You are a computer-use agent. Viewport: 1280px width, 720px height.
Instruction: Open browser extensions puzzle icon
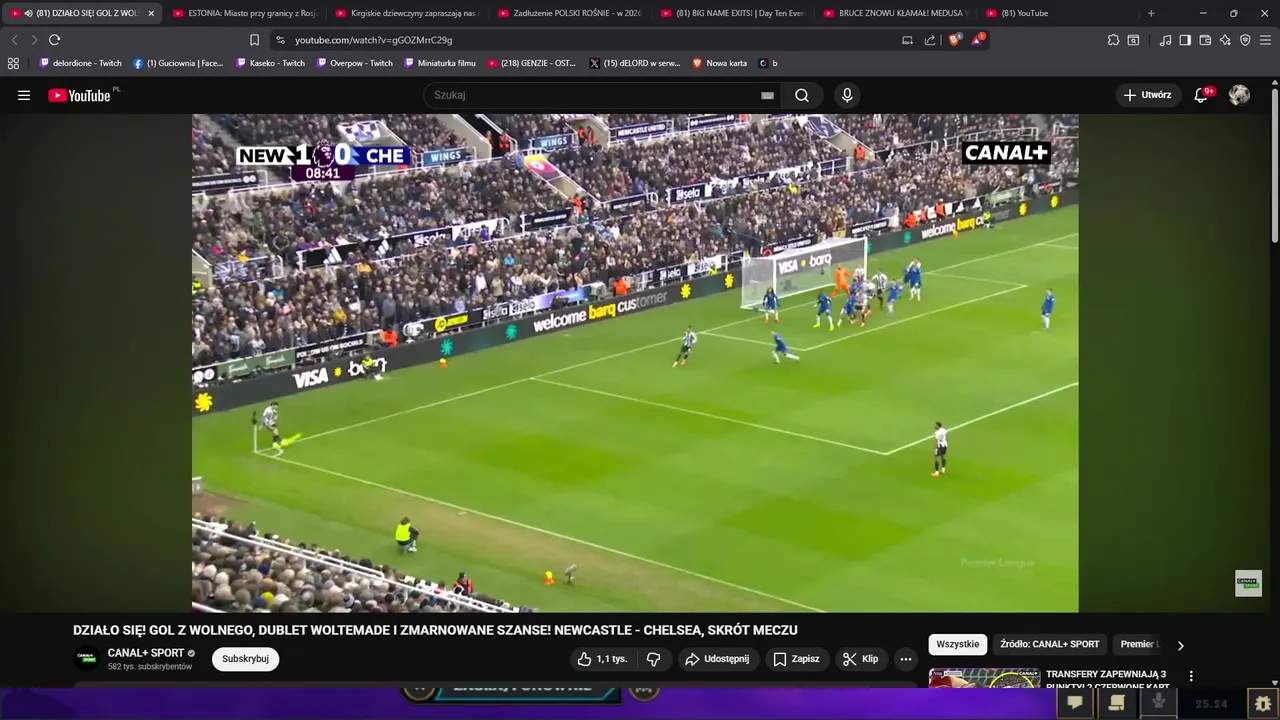pyautogui.click(x=1113, y=40)
